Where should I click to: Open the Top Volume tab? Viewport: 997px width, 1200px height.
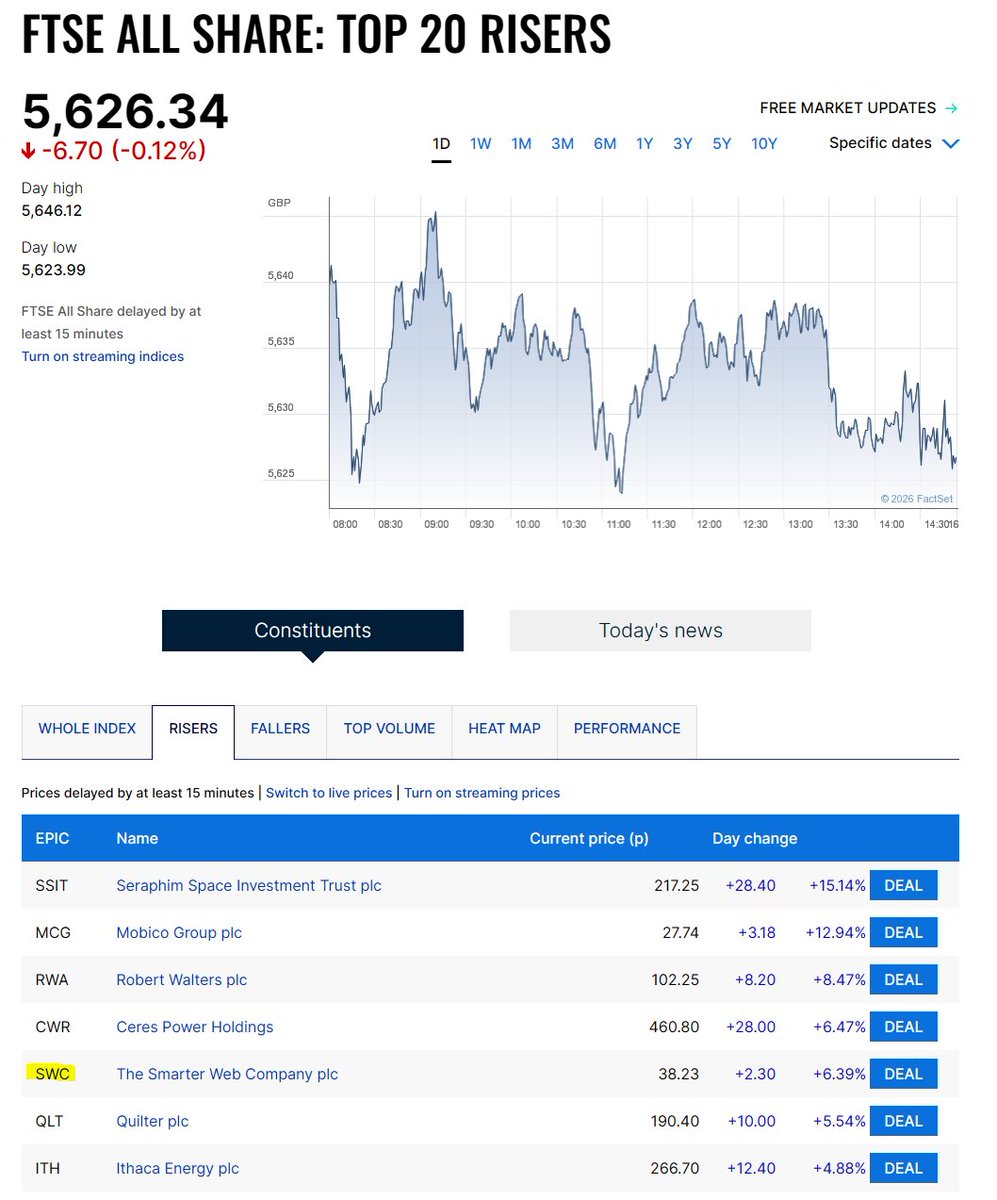click(x=389, y=729)
